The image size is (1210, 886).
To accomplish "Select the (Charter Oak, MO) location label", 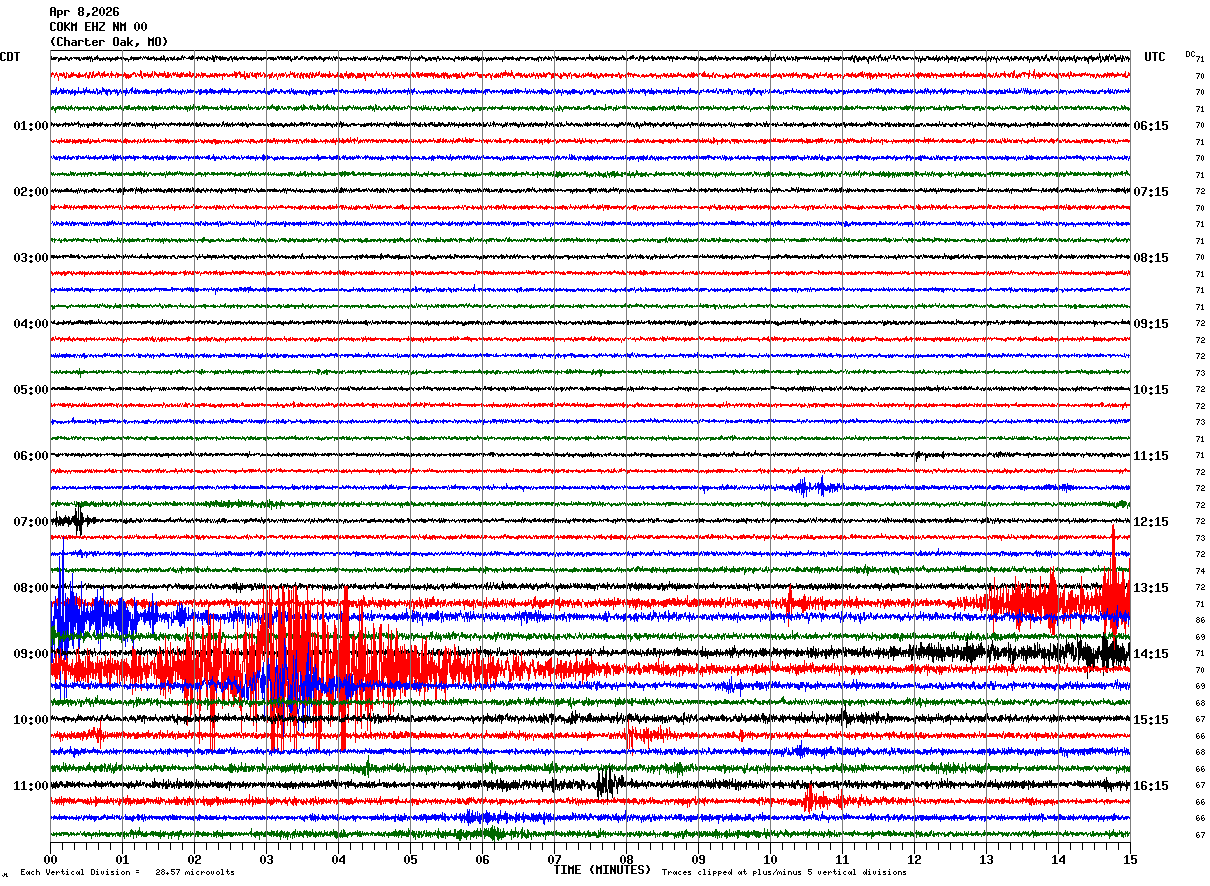I will [109, 42].
